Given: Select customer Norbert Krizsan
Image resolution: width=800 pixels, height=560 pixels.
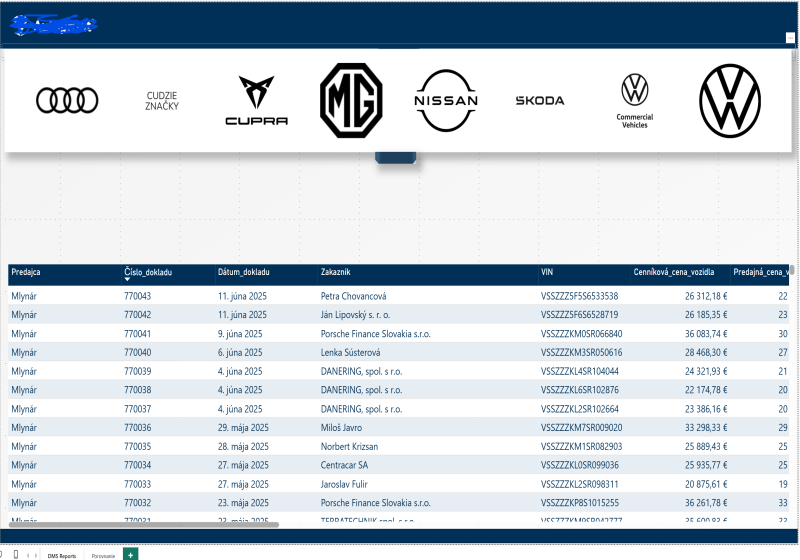Looking at the screenshot, I should click(349, 447).
